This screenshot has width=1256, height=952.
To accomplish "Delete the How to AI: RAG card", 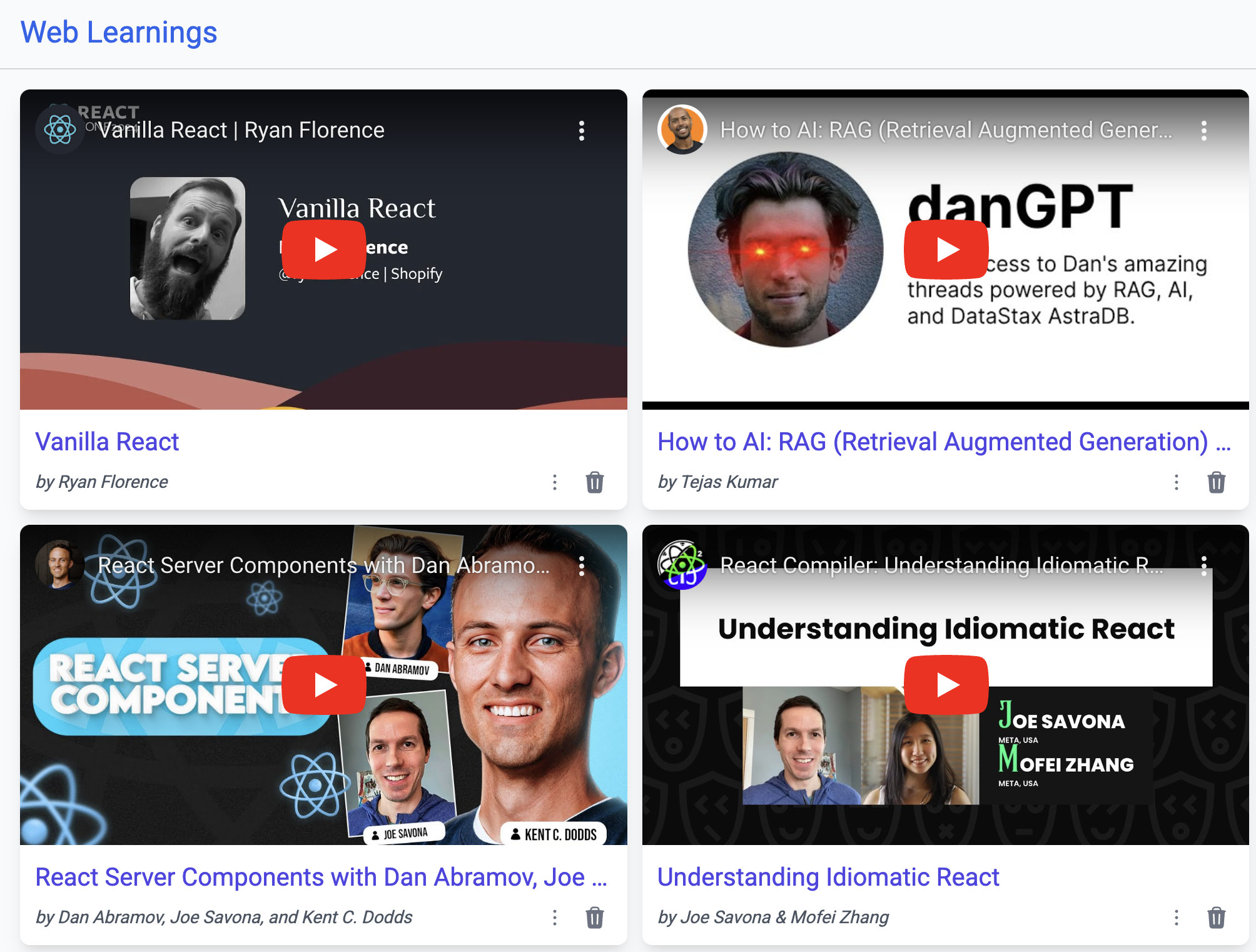I will click(1217, 482).
